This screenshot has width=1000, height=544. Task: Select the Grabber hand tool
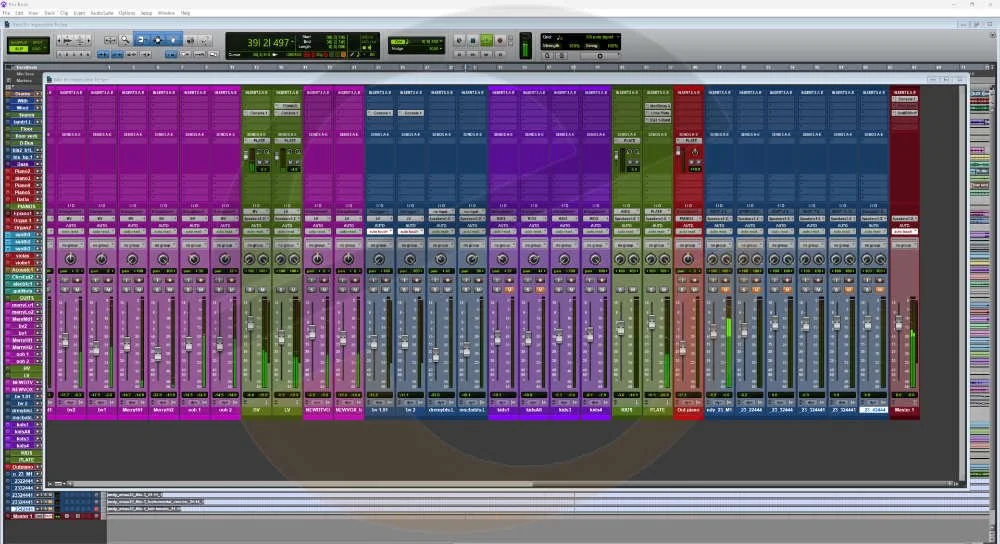click(173, 40)
